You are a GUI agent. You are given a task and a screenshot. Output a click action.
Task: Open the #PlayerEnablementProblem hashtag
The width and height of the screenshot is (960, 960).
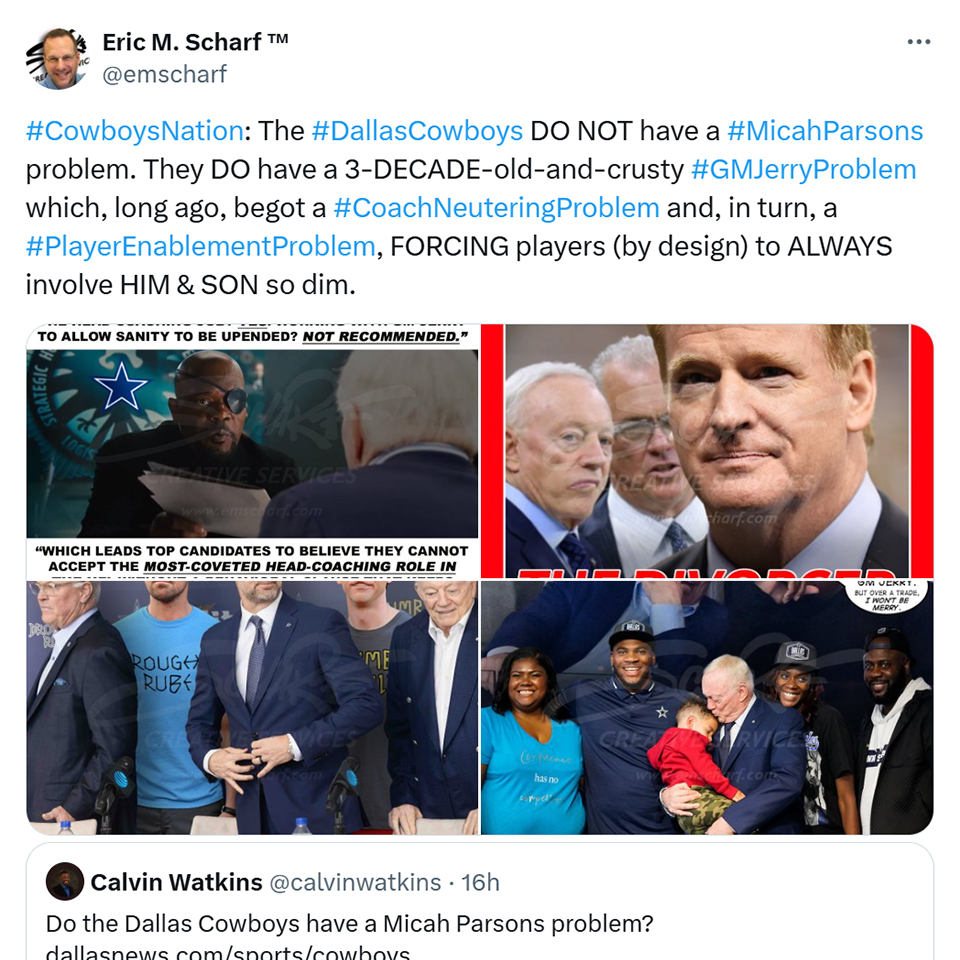point(200,247)
